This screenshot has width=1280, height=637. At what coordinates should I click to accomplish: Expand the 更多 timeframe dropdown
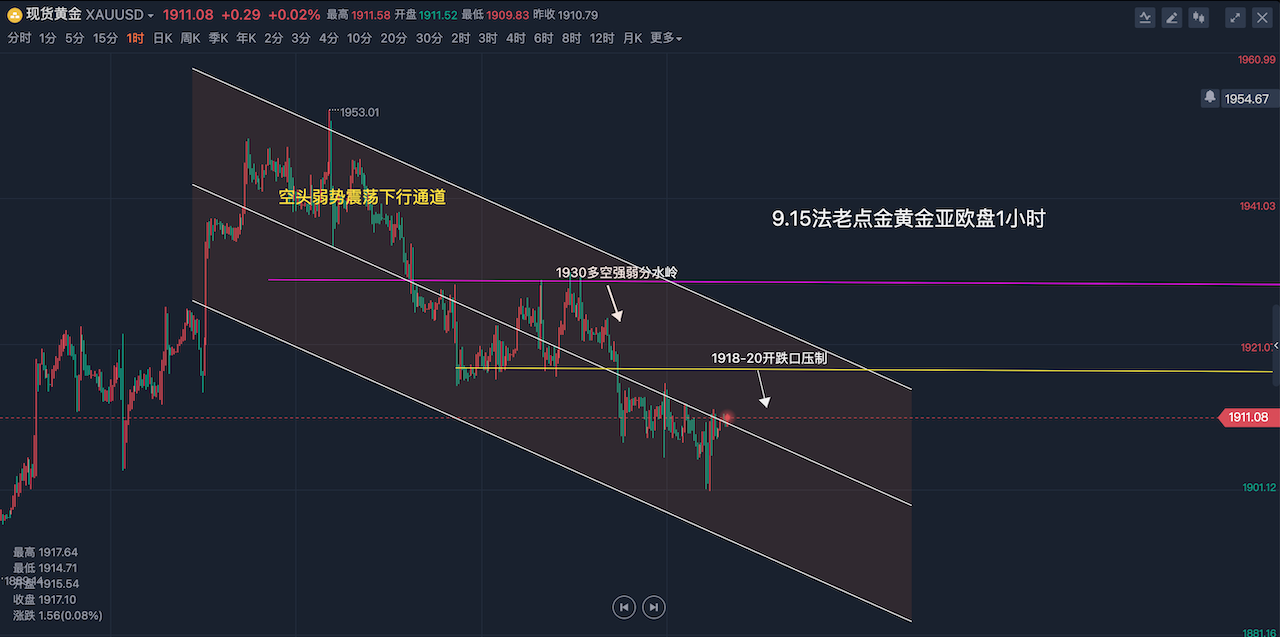(x=666, y=38)
